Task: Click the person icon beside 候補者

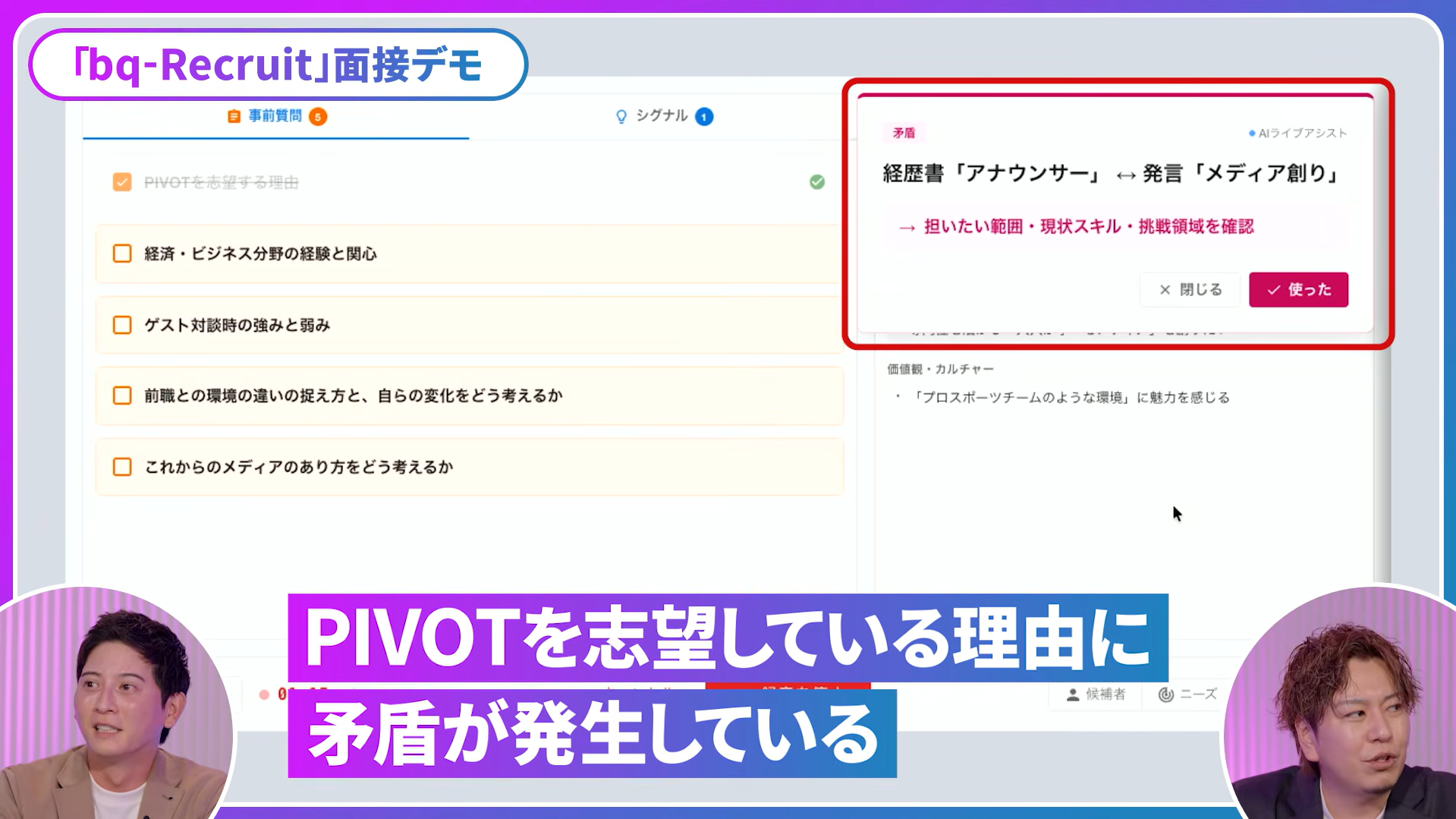Action: tap(1073, 695)
